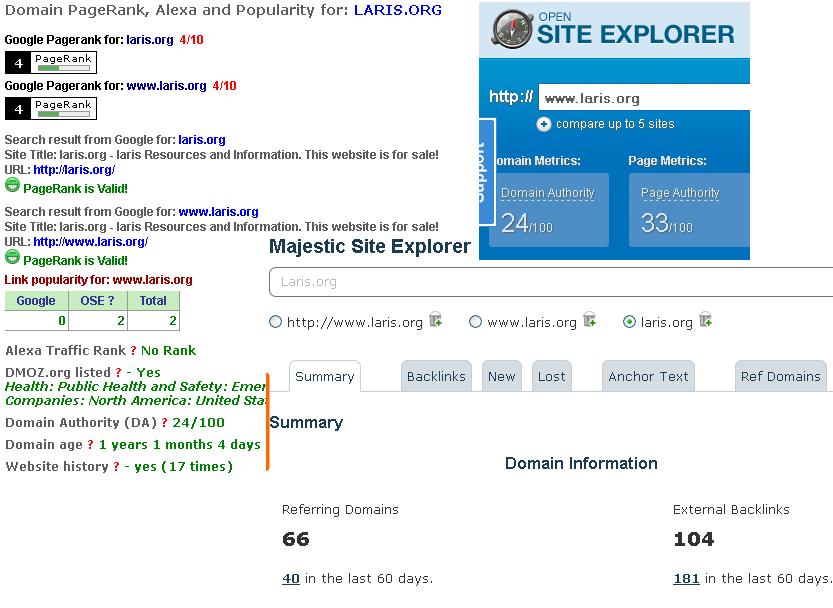The height and width of the screenshot is (608, 833).
Task: Click red question mark beside DMOZ.org listed
Action: (x=118, y=373)
